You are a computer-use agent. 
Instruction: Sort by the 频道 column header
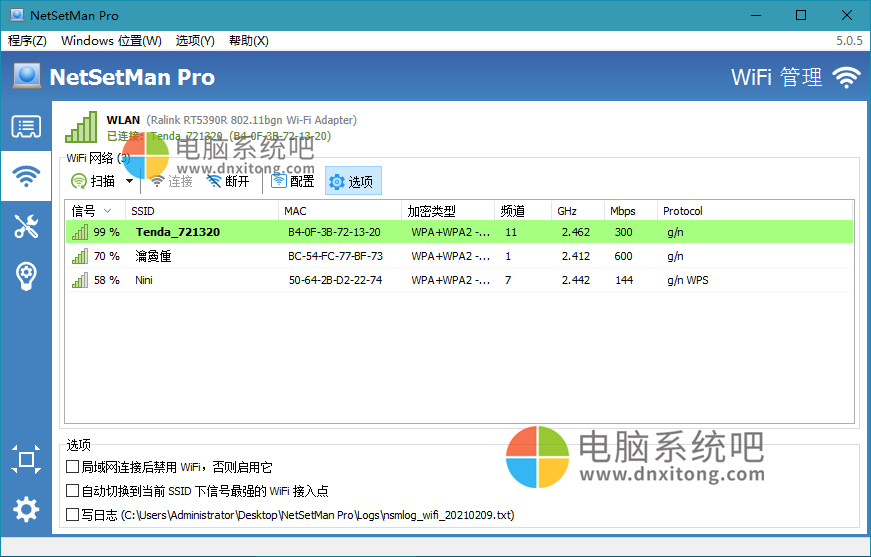tap(523, 211)
